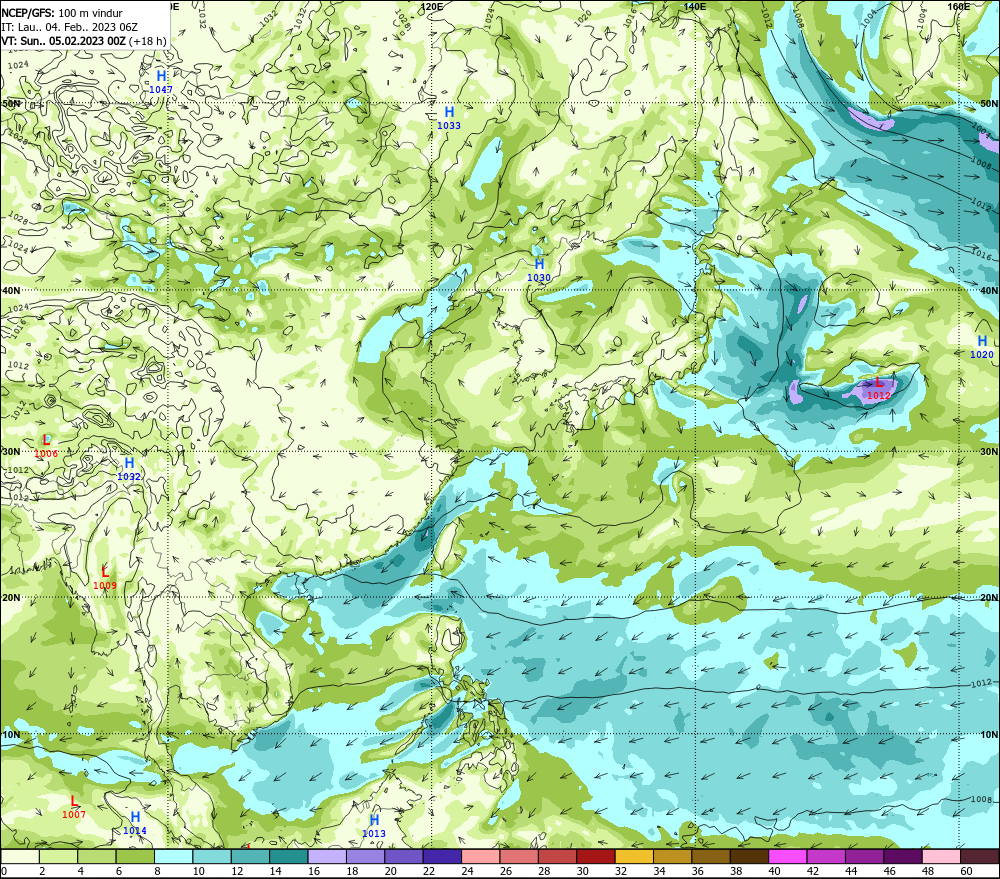This screenshot has width=1000, height=879.
Task: Pick the olive green 6–8 legend swatch
Action: tap(135, 856)
